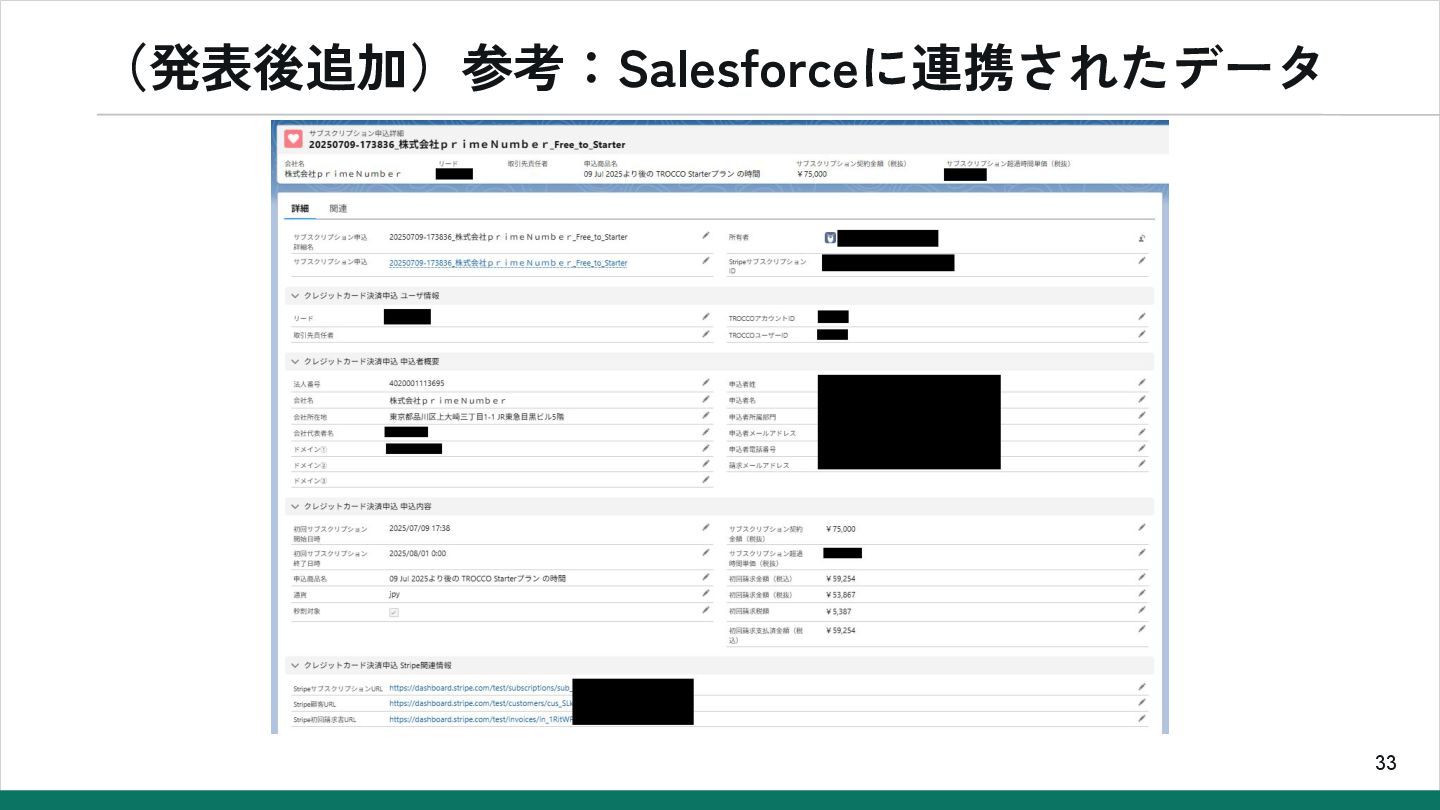Image resolution: width=1440 pixels, height=810 pixels.
Task: Click the 2025/07/09 17:38 start date value
Action: 419,528
